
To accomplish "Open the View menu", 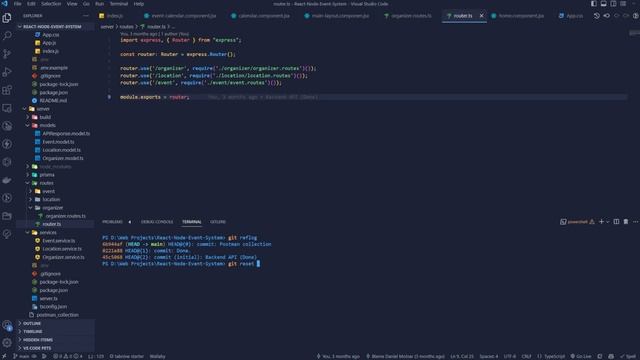I will [72, 4].
